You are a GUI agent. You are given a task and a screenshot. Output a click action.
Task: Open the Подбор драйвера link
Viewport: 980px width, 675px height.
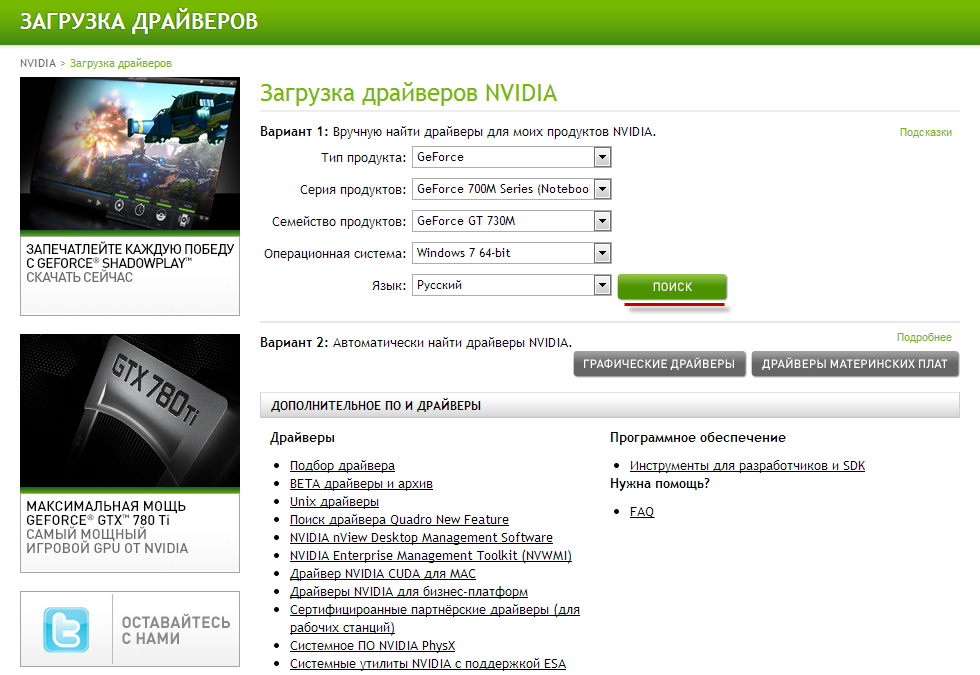click(342, 466)
